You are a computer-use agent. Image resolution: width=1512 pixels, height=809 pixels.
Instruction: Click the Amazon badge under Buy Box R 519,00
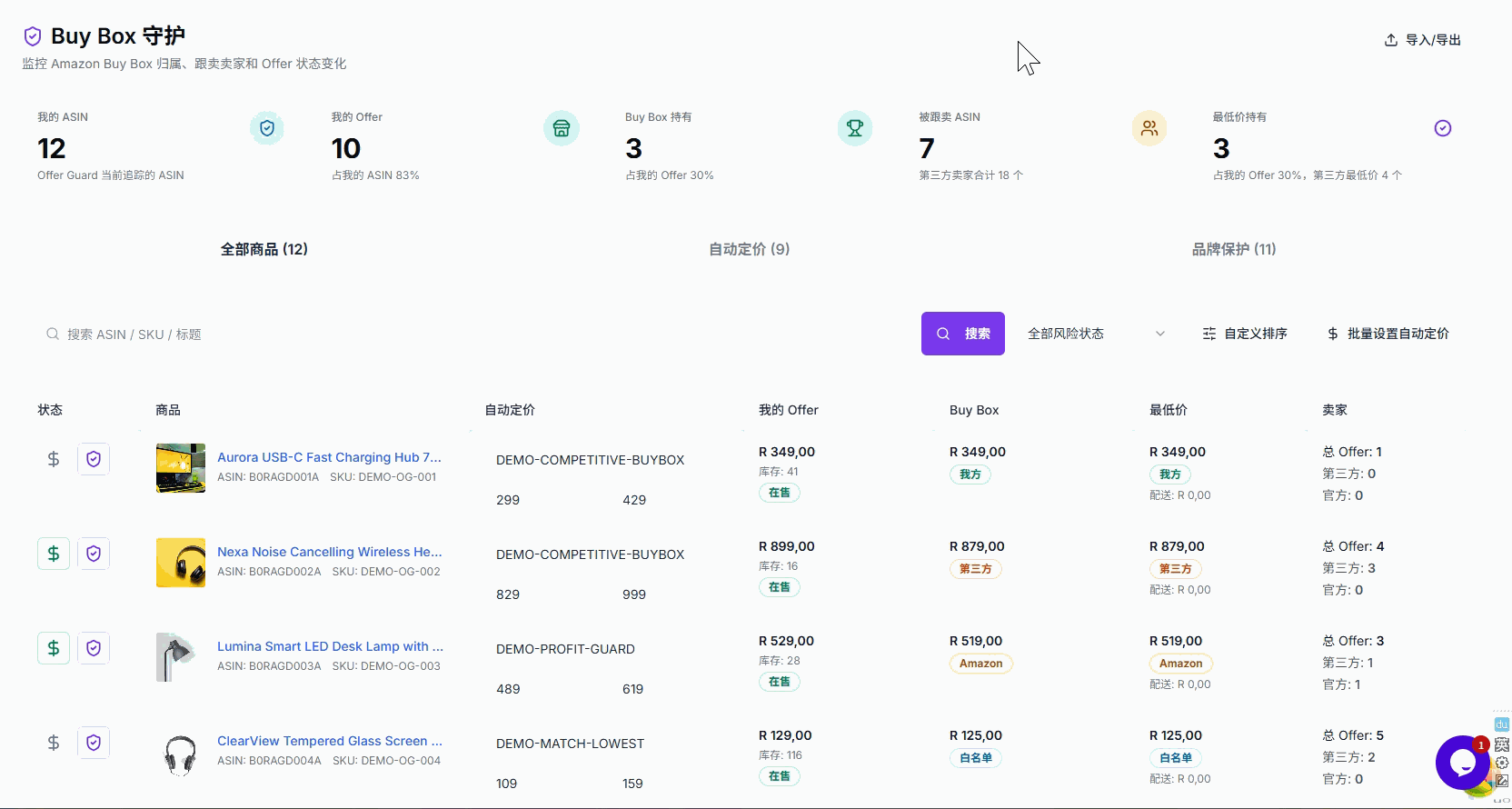tap(981, 664)
